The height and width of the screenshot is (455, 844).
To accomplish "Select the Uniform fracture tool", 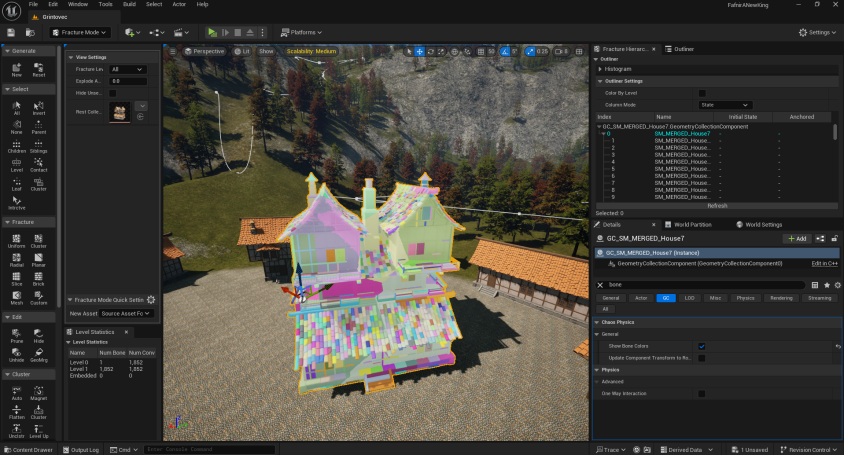I will point(17,239).
